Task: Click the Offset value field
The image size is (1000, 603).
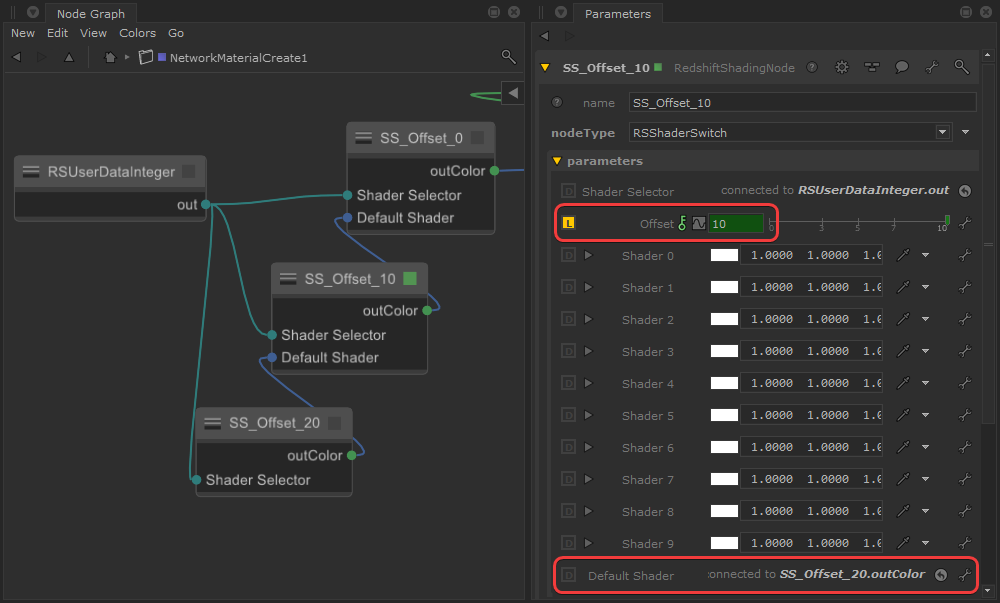Action: tap(736, 223)
